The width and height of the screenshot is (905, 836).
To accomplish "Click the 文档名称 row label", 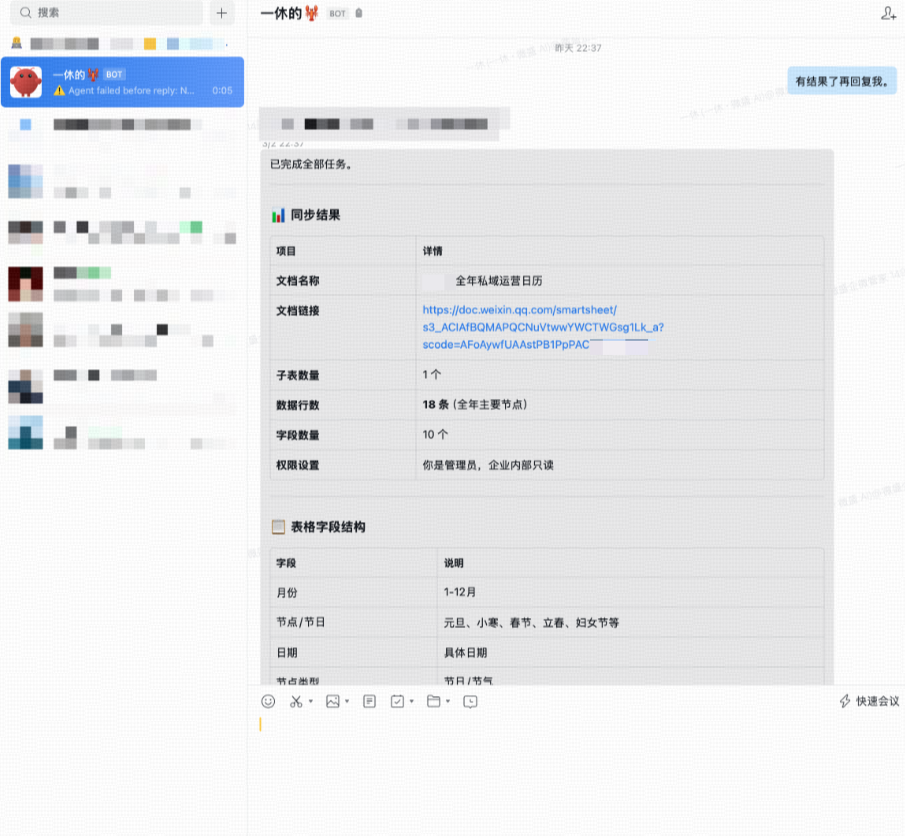I will tap(297, 281).
